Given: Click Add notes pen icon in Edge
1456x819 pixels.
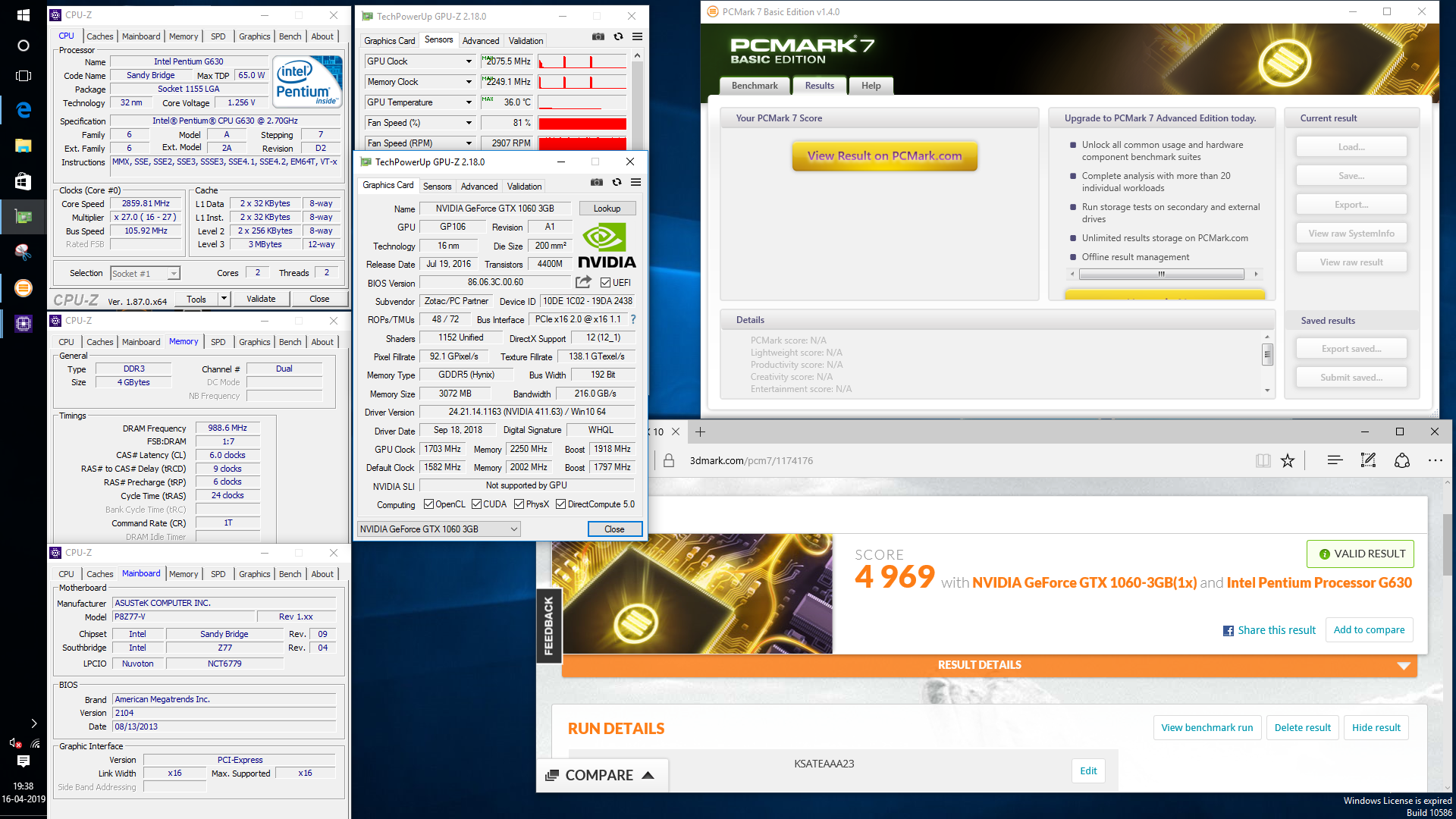Looking at the screenshot, I should pos(1368,460).
